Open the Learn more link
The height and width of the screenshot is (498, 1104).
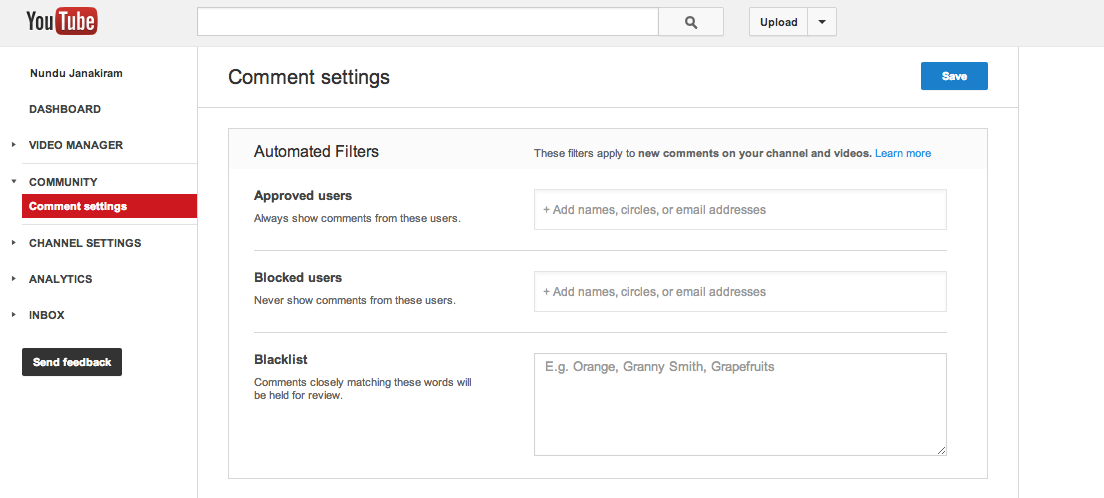(902, 153)
